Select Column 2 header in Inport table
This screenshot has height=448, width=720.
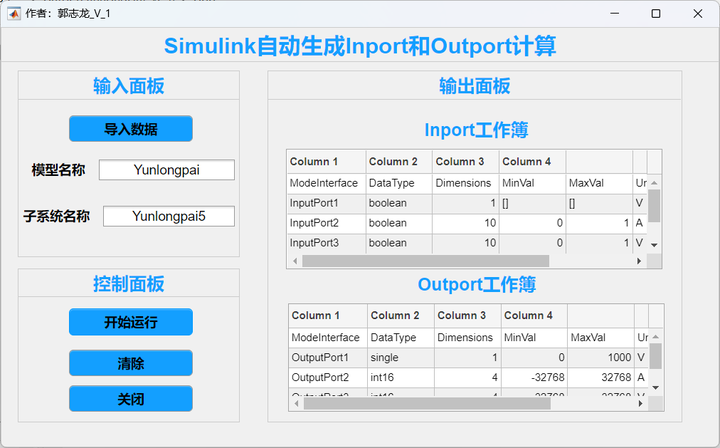click(399, 162)
